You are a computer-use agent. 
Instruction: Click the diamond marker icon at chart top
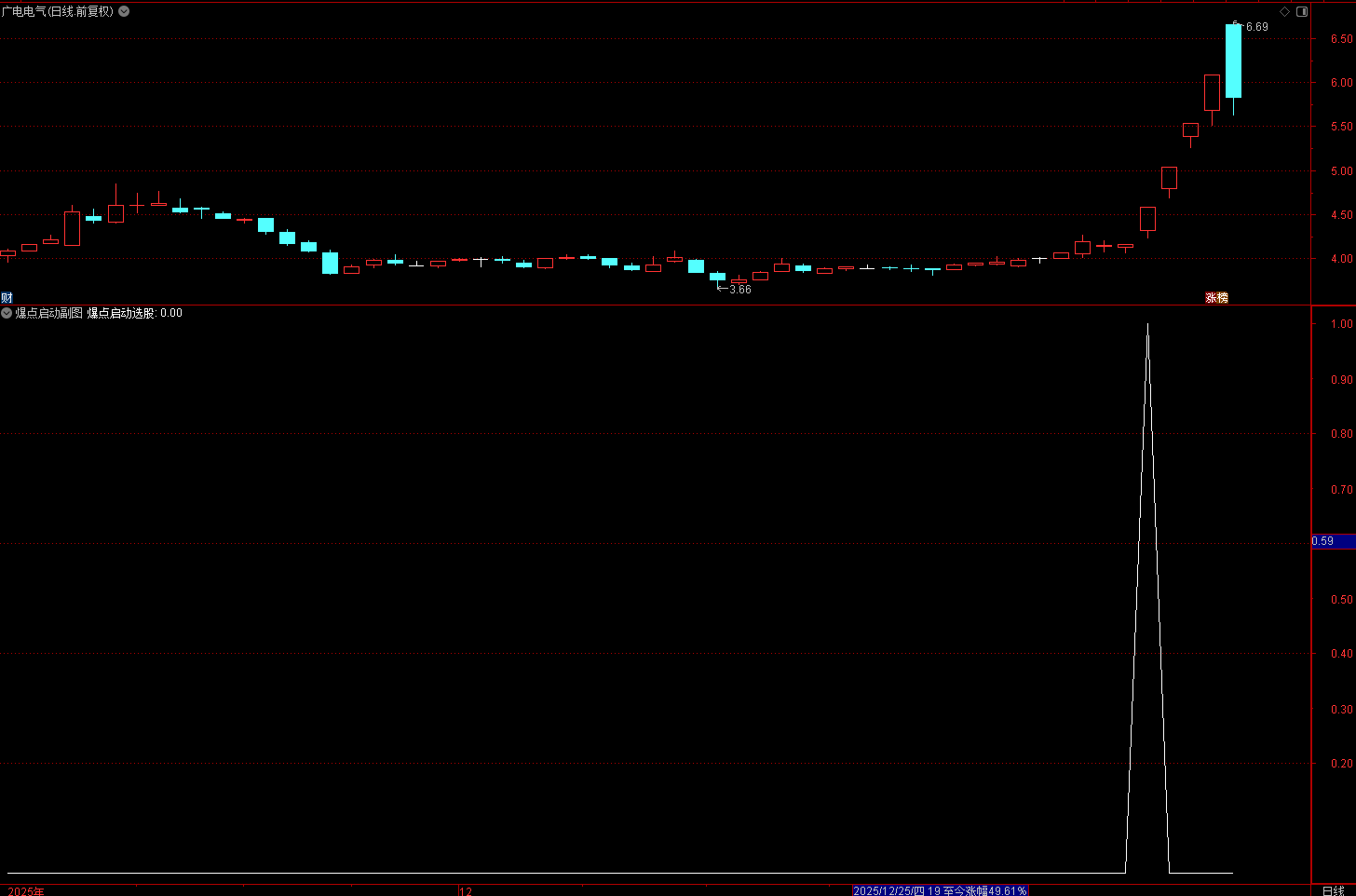(1285, 11)
